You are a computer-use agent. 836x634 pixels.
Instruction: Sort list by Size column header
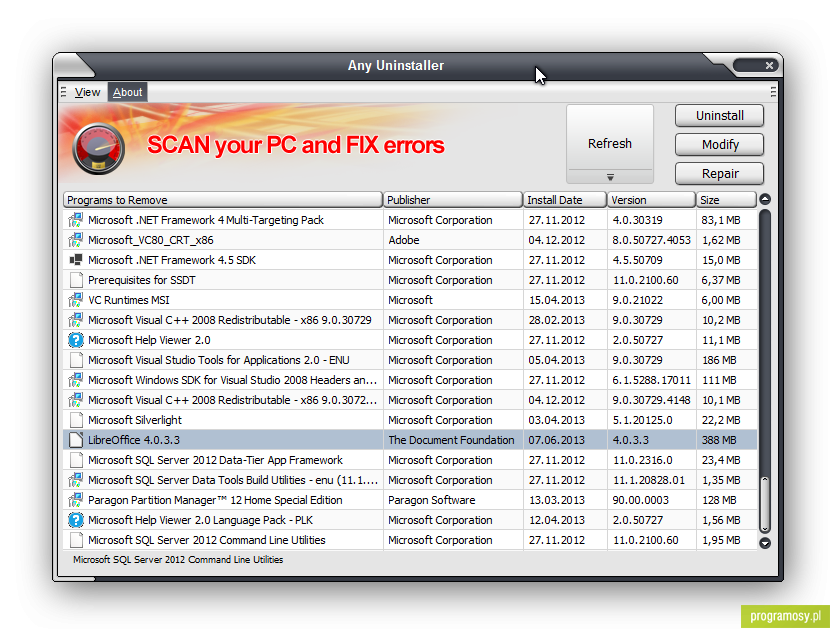(726, 200)
